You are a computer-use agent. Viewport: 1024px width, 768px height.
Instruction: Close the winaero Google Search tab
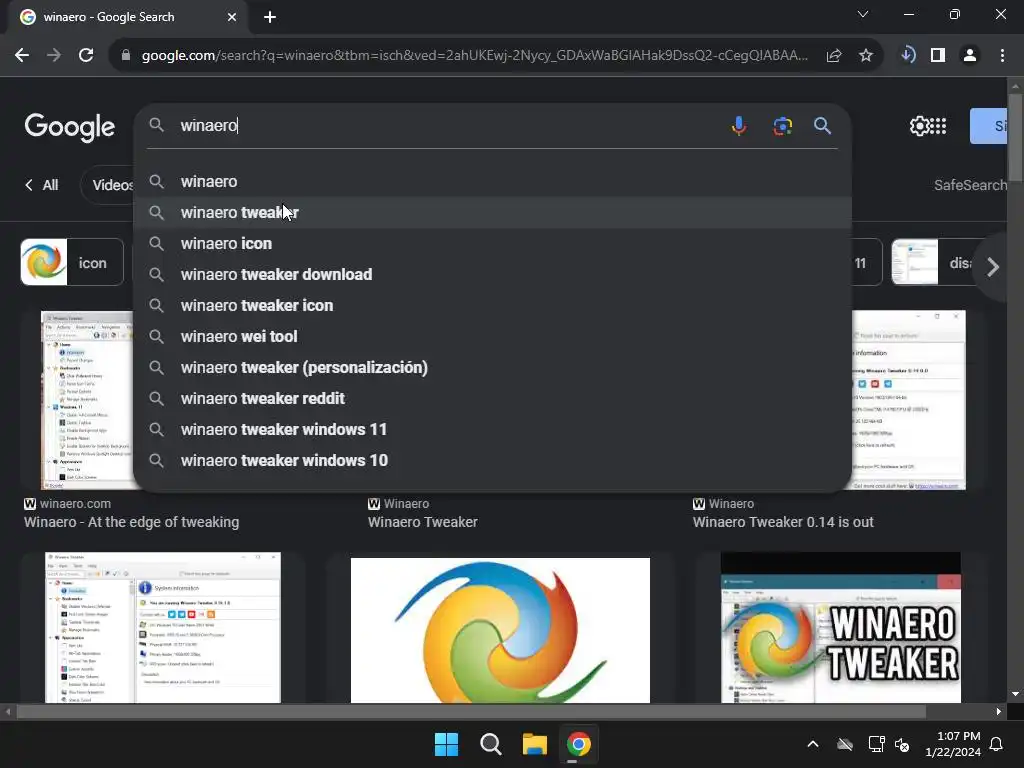pyautogui.click(x=232, y=17)
